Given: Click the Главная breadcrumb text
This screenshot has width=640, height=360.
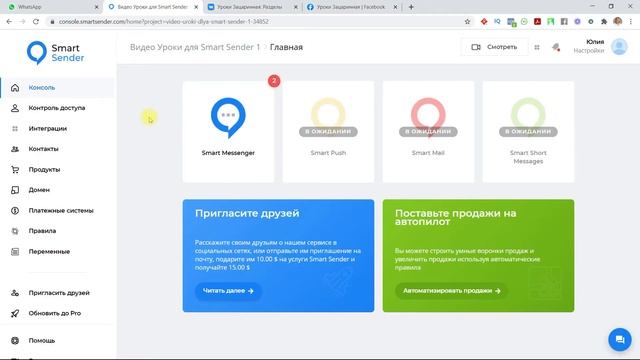Looking at the screenshot, I should coord(286,47).
